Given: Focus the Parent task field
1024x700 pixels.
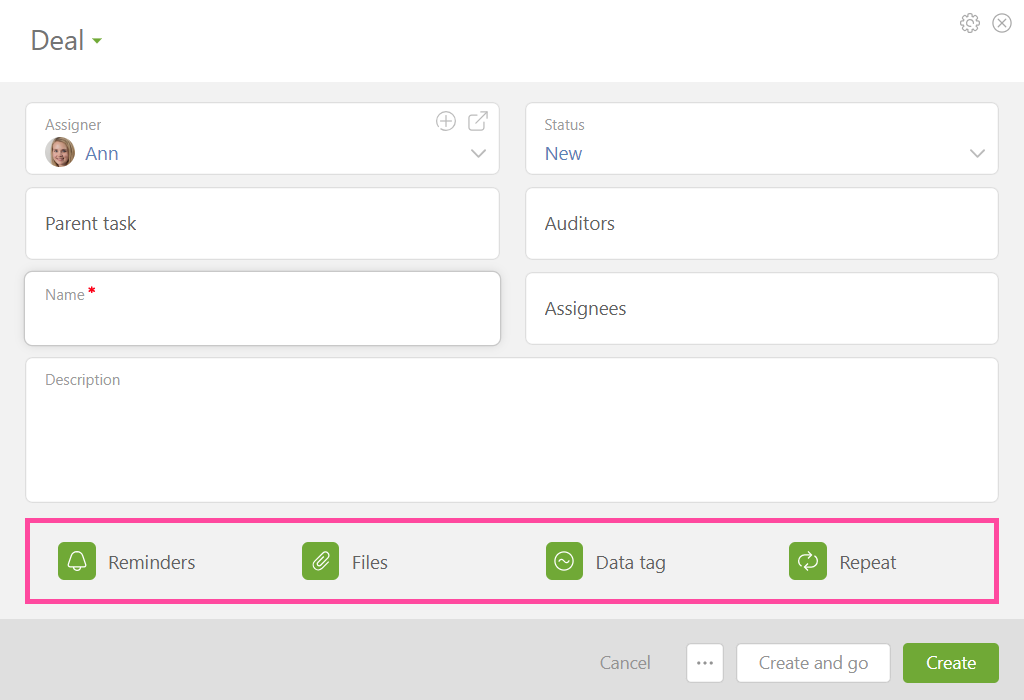Looking at the screenshot, I should pos(263,223).
